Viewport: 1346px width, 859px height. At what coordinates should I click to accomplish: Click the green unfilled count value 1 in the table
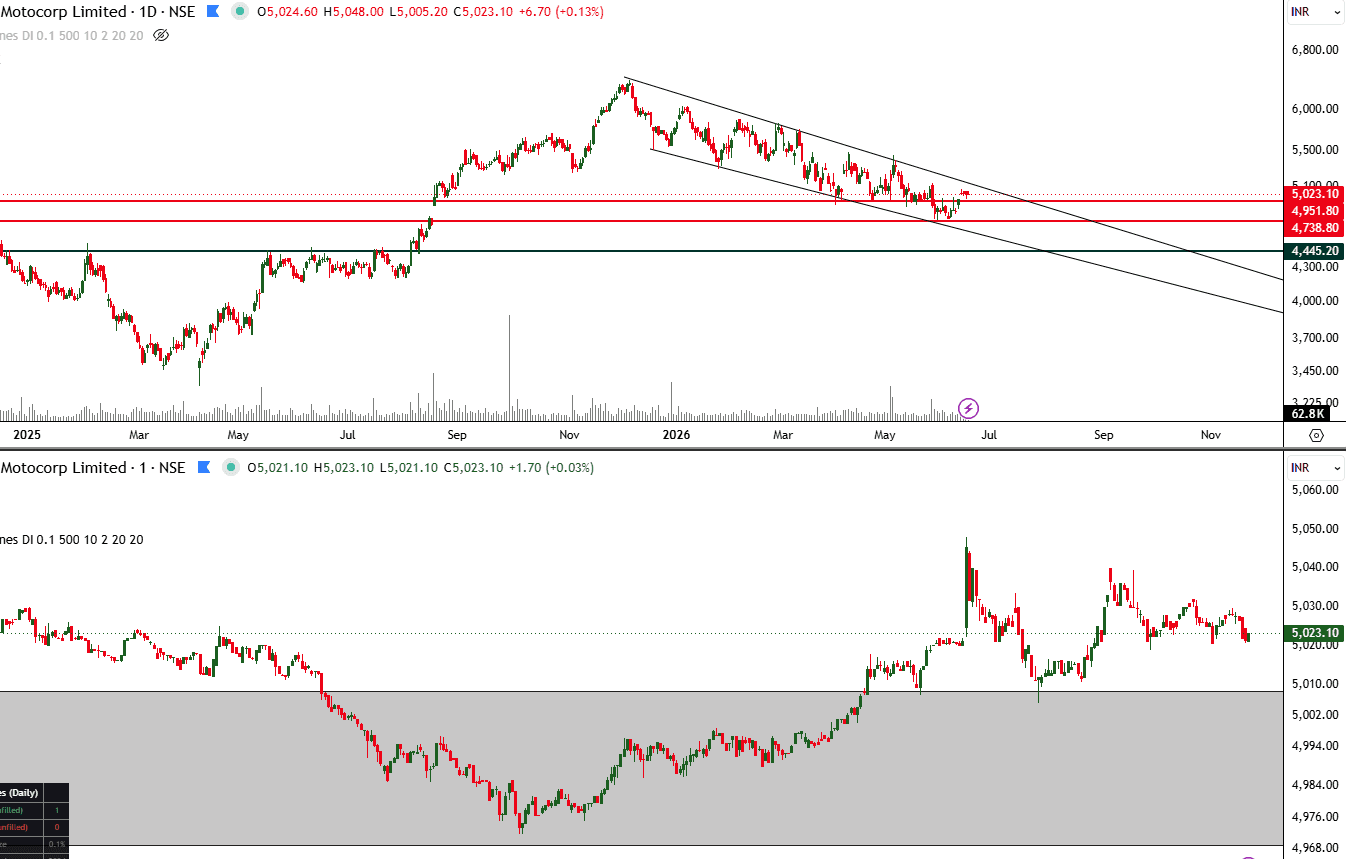click(x=57, y=810)
